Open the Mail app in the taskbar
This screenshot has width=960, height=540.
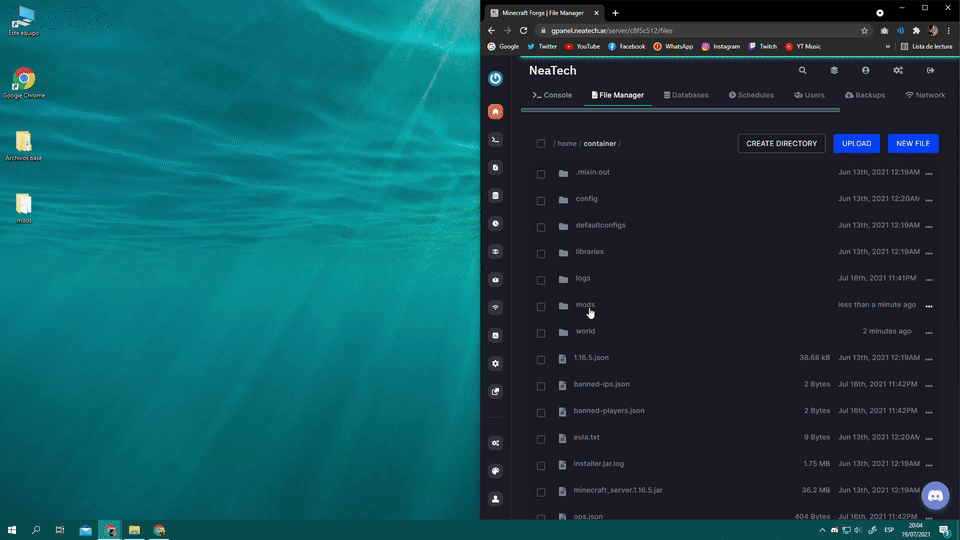pyautogui.click(x=86, y=530)
